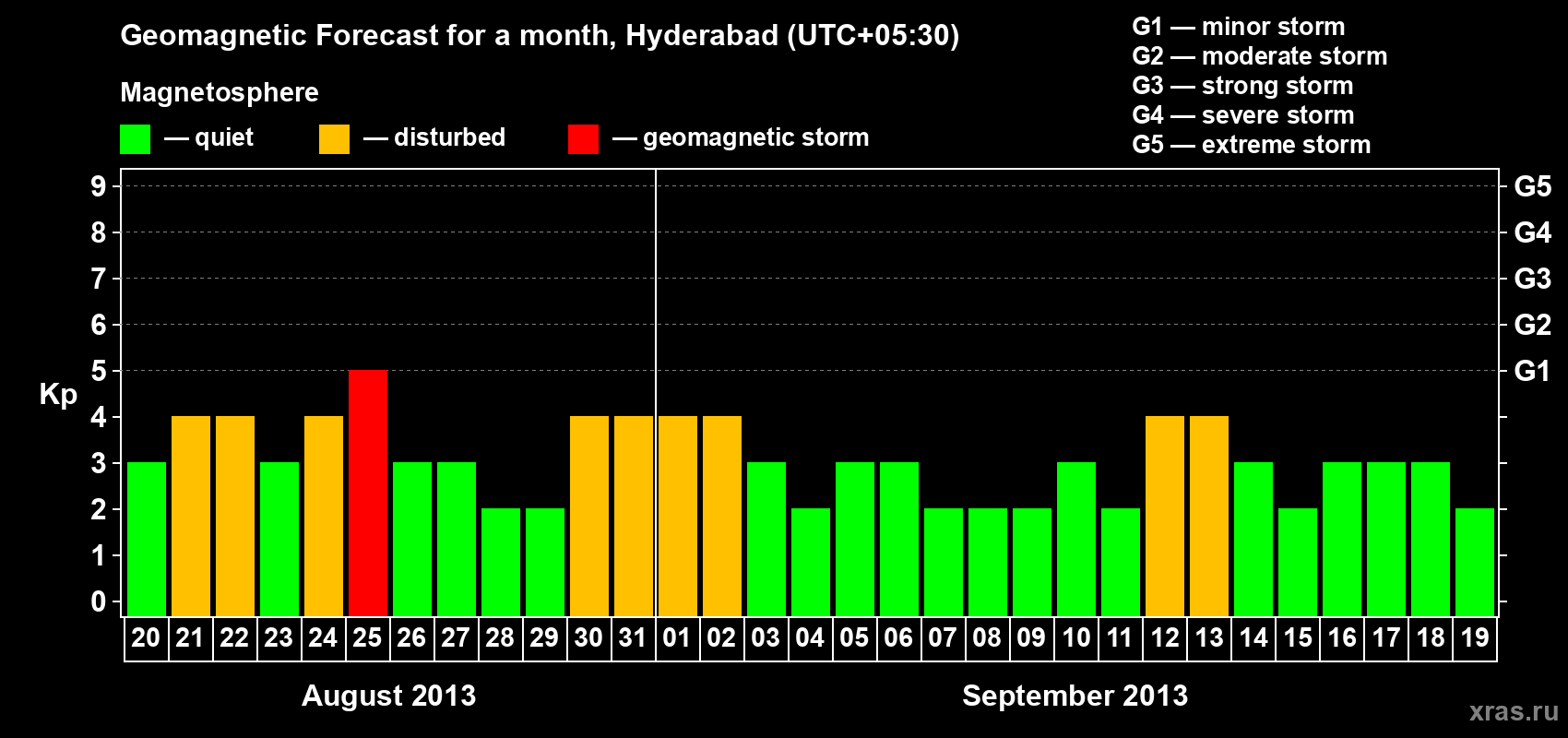Click the 'G3 — strong storm' legend text

point(1242,86)
